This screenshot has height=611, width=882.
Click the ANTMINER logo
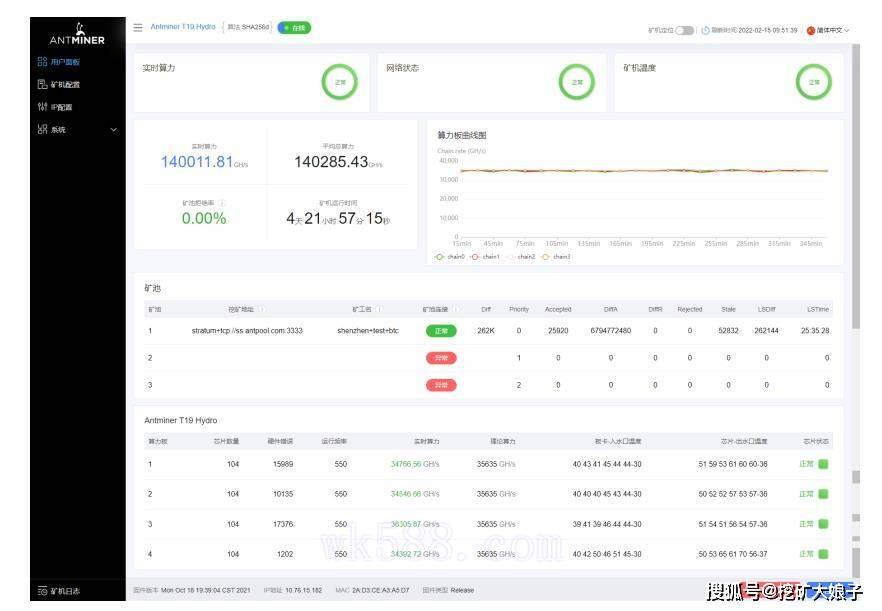tap(77, 34)
